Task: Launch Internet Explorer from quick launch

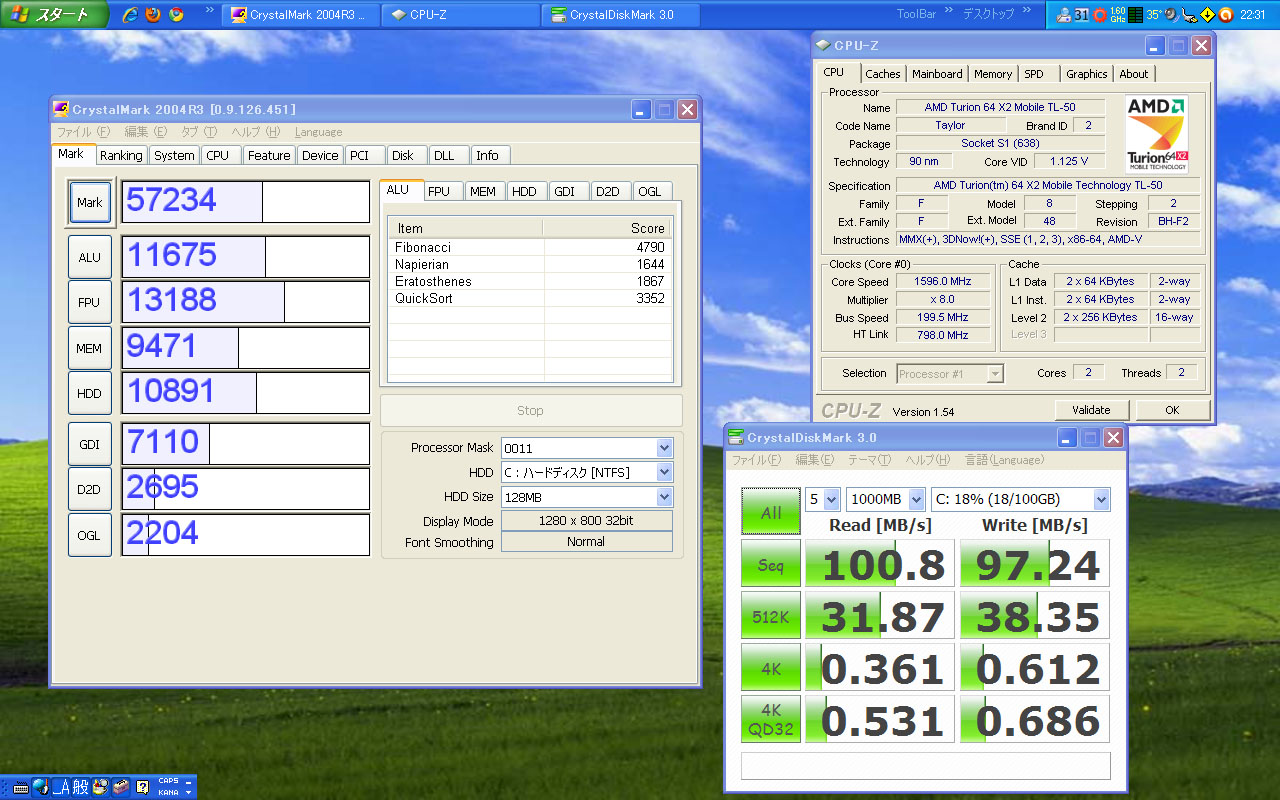Action: pyautogui.click(x=130, y=14)
